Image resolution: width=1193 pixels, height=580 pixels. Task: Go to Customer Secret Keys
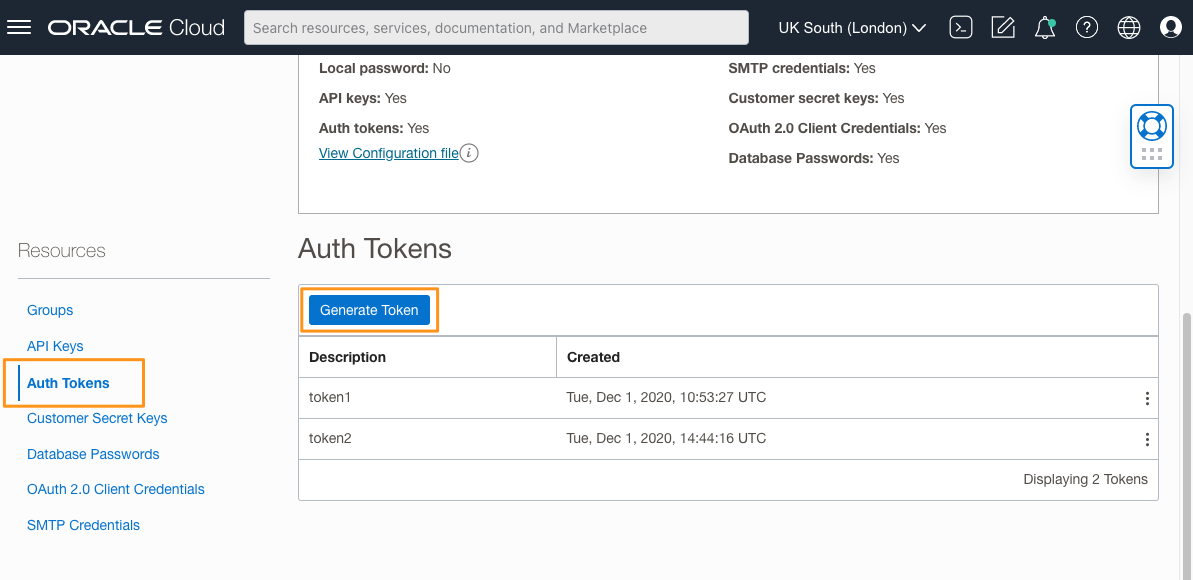96,418
